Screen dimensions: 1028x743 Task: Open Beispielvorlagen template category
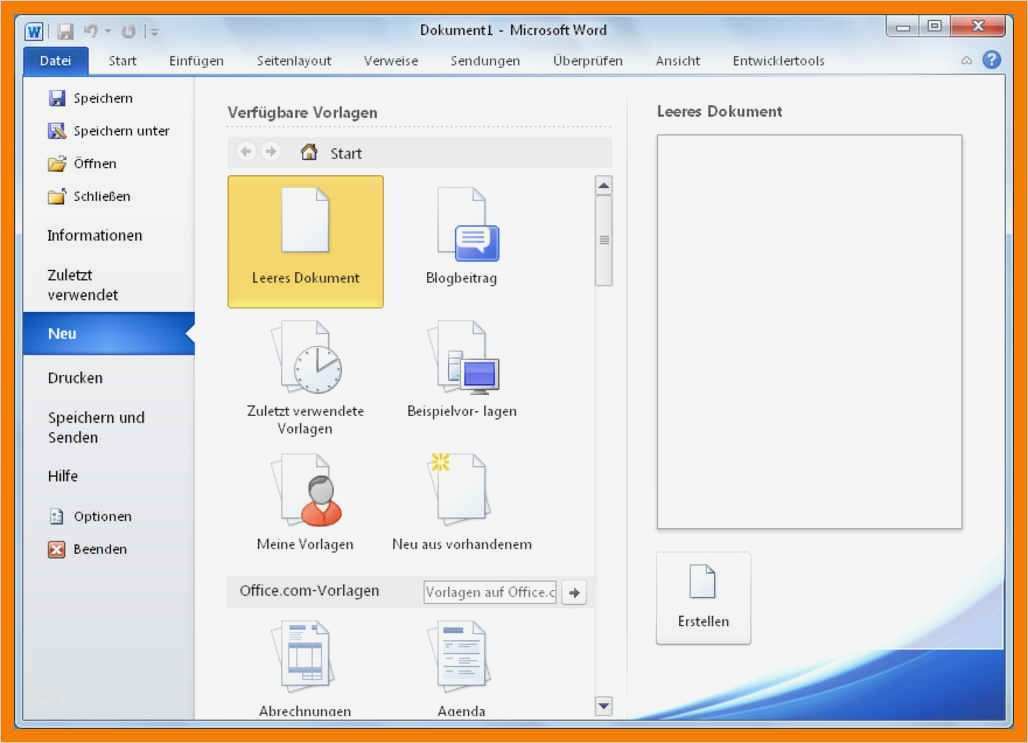click(462, 369)
